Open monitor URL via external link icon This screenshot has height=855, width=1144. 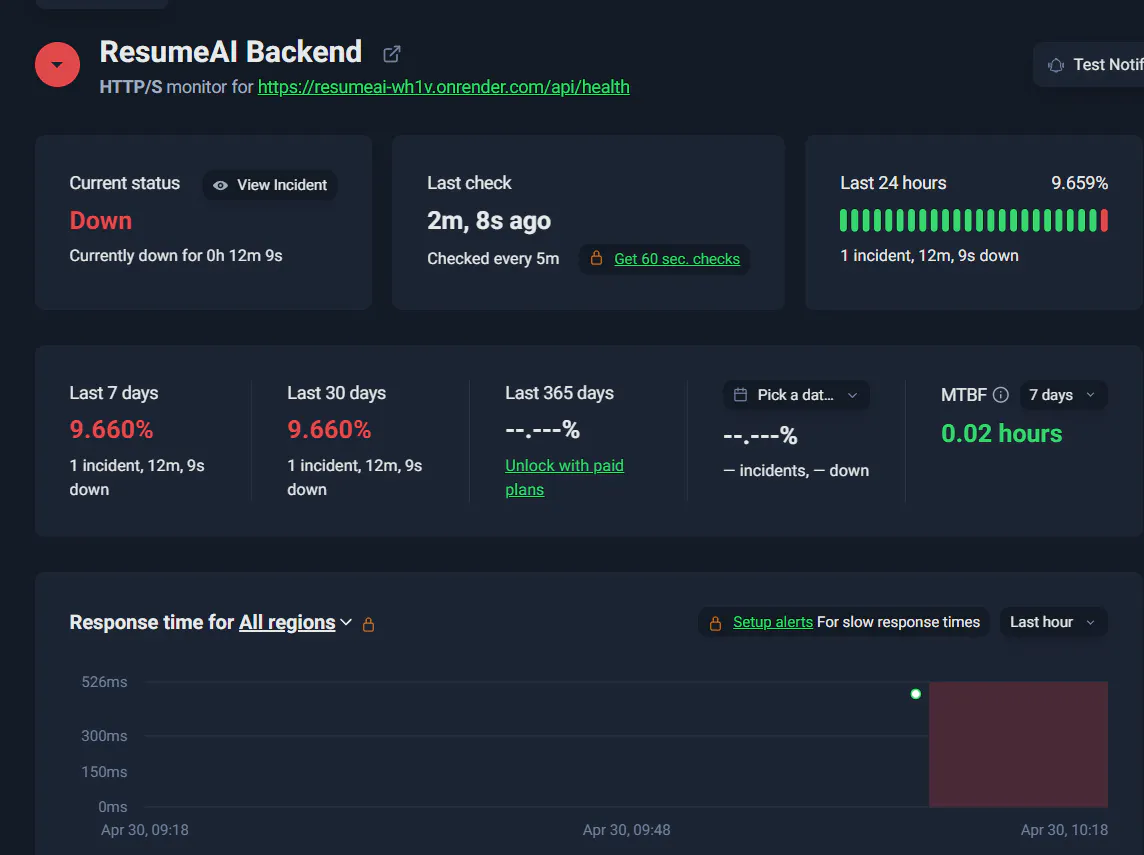[392, 53]
